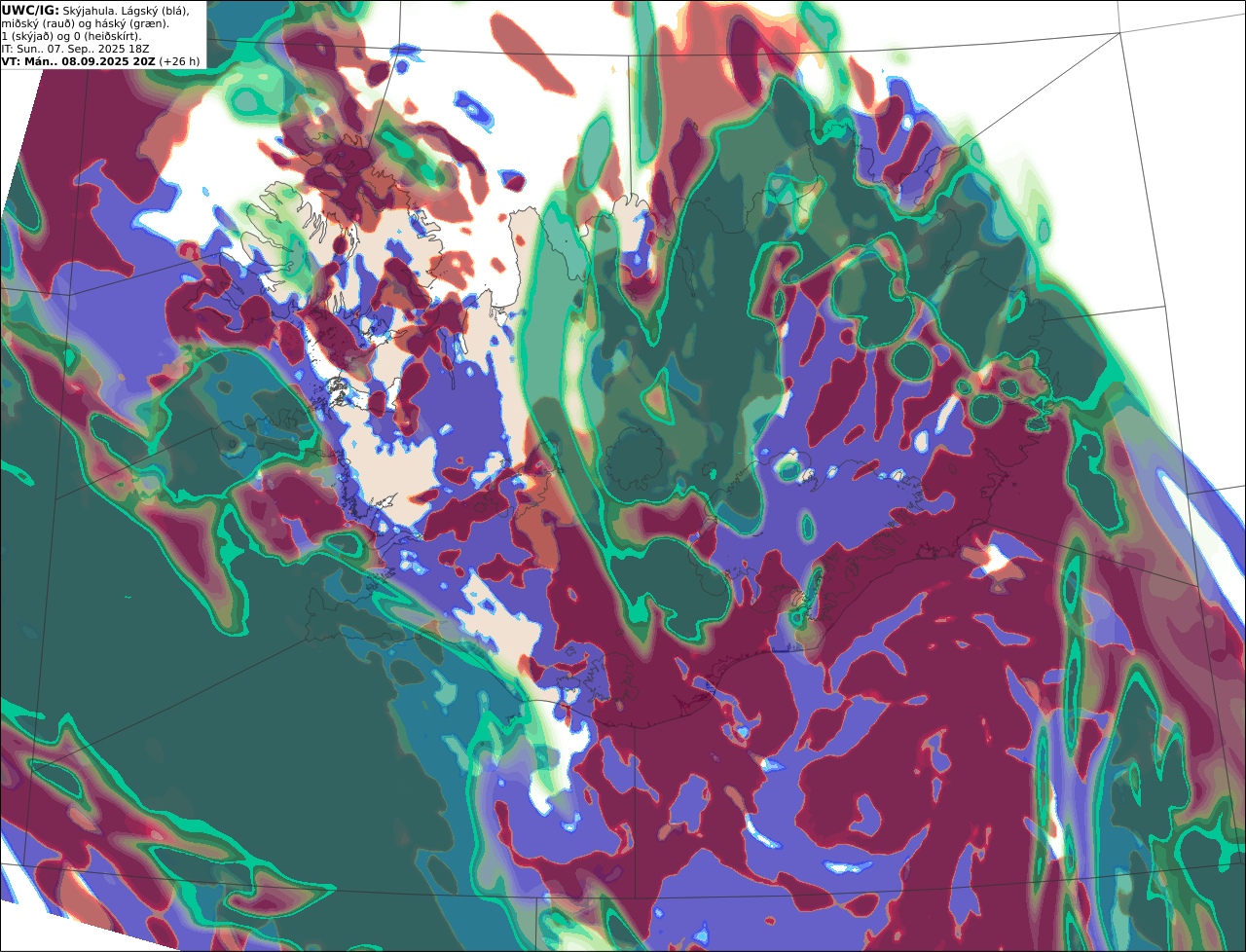Click the "VT: Mán.. 08.09.2025 20Z" valid time
Image resolution: width=1246 pixels, height=952 pixels.
pos(79,61)
